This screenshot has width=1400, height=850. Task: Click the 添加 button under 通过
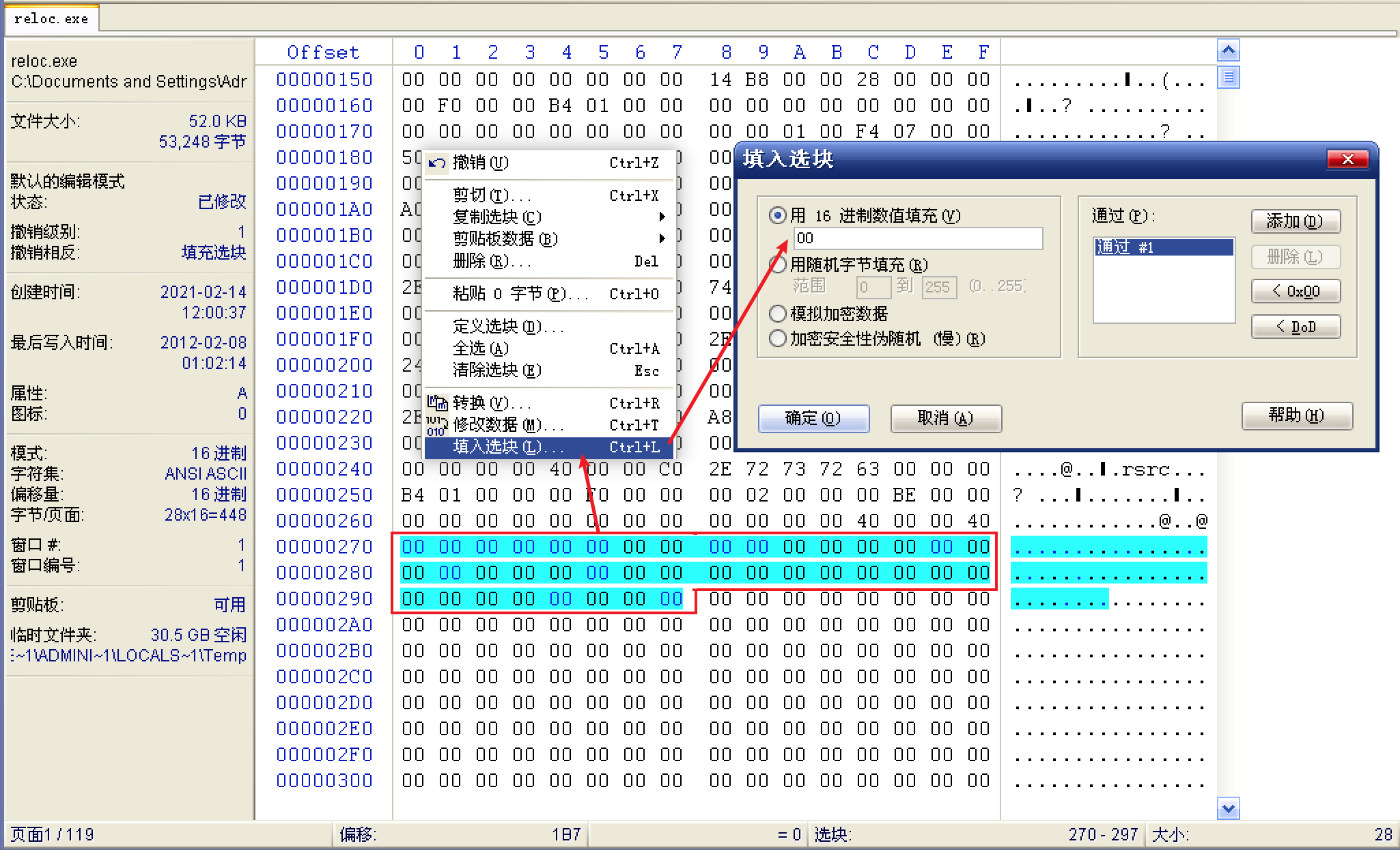coord(1296,221)
